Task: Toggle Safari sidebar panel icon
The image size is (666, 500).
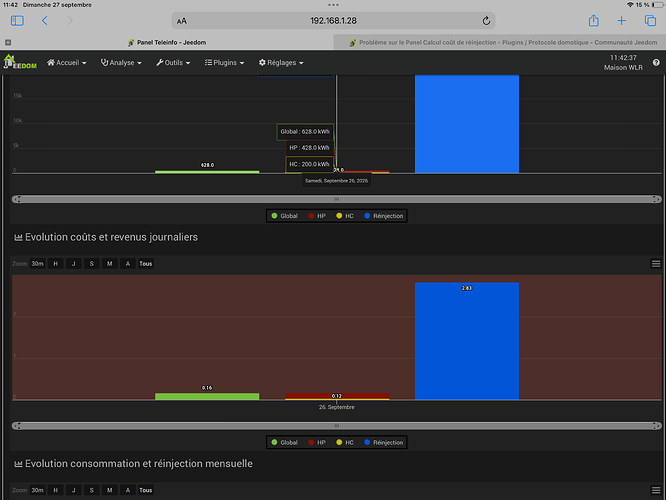Action: click(17, 20)
